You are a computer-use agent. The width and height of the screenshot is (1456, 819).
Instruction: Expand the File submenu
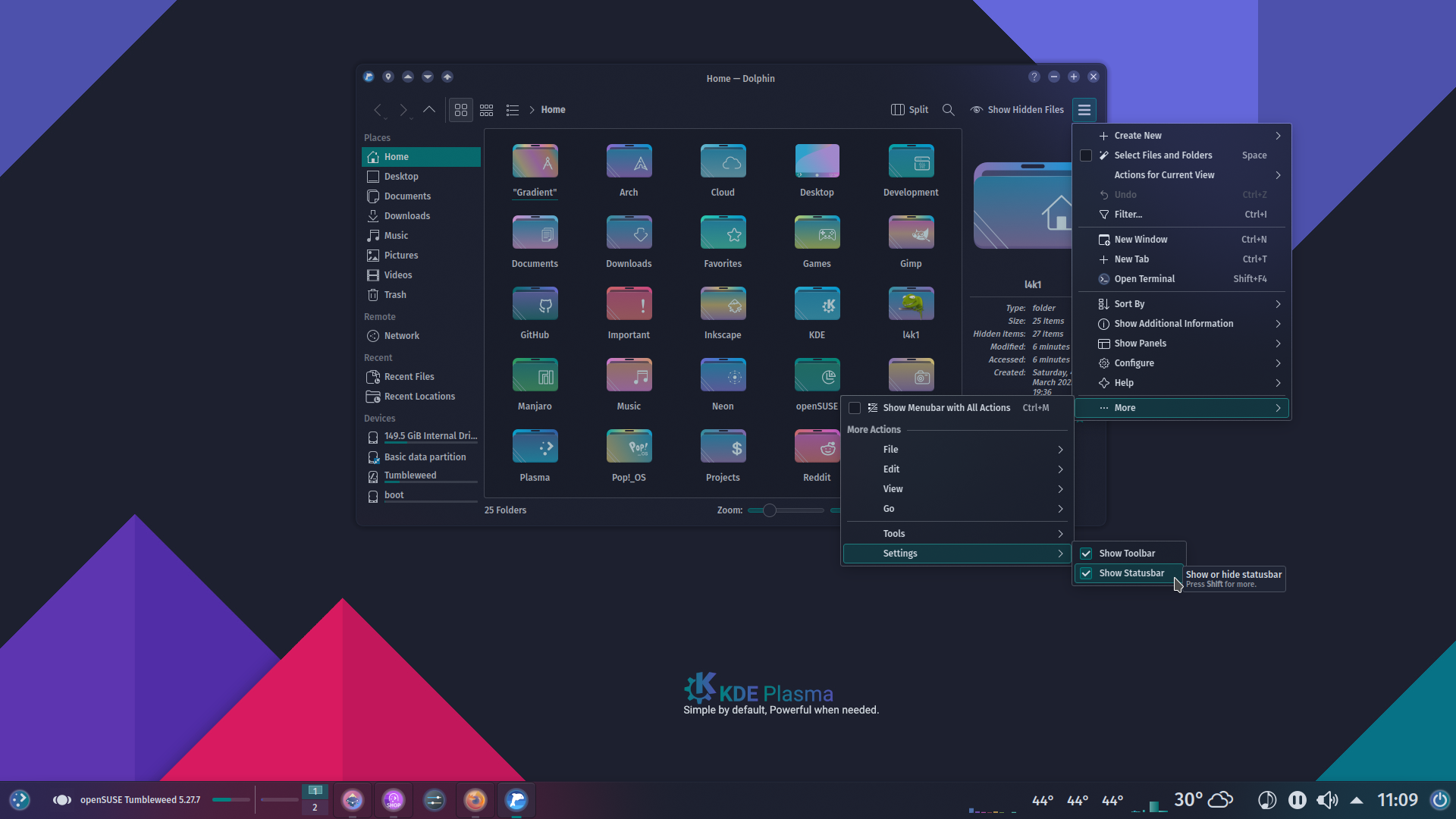coord(957,450)
